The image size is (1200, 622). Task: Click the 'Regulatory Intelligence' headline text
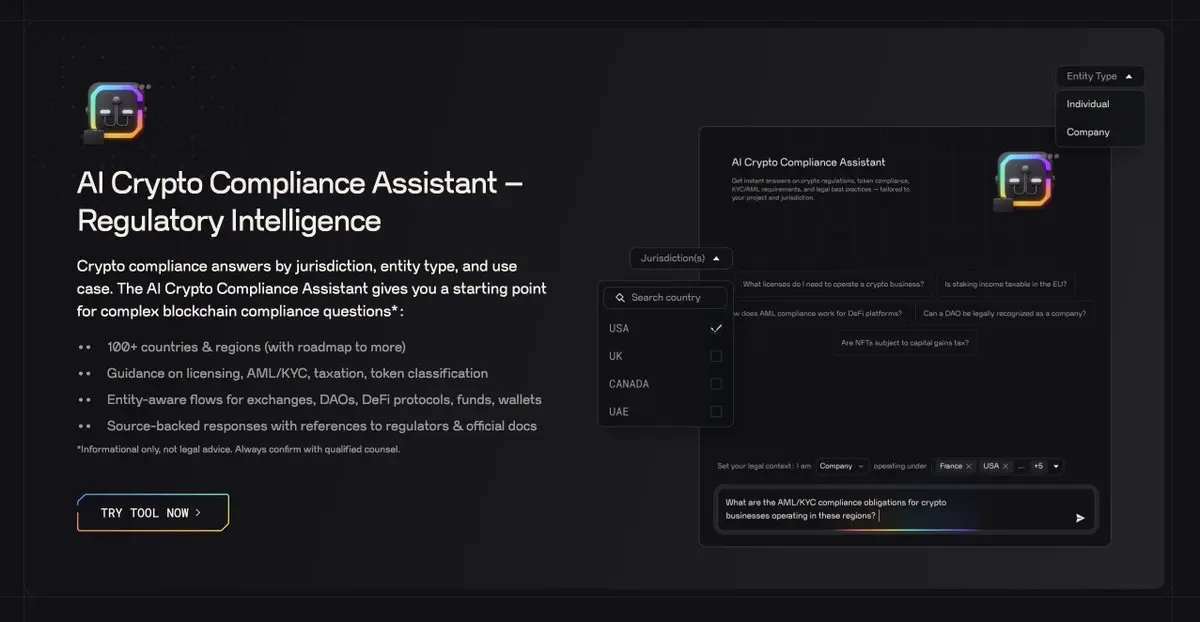[x=229, y=220]
